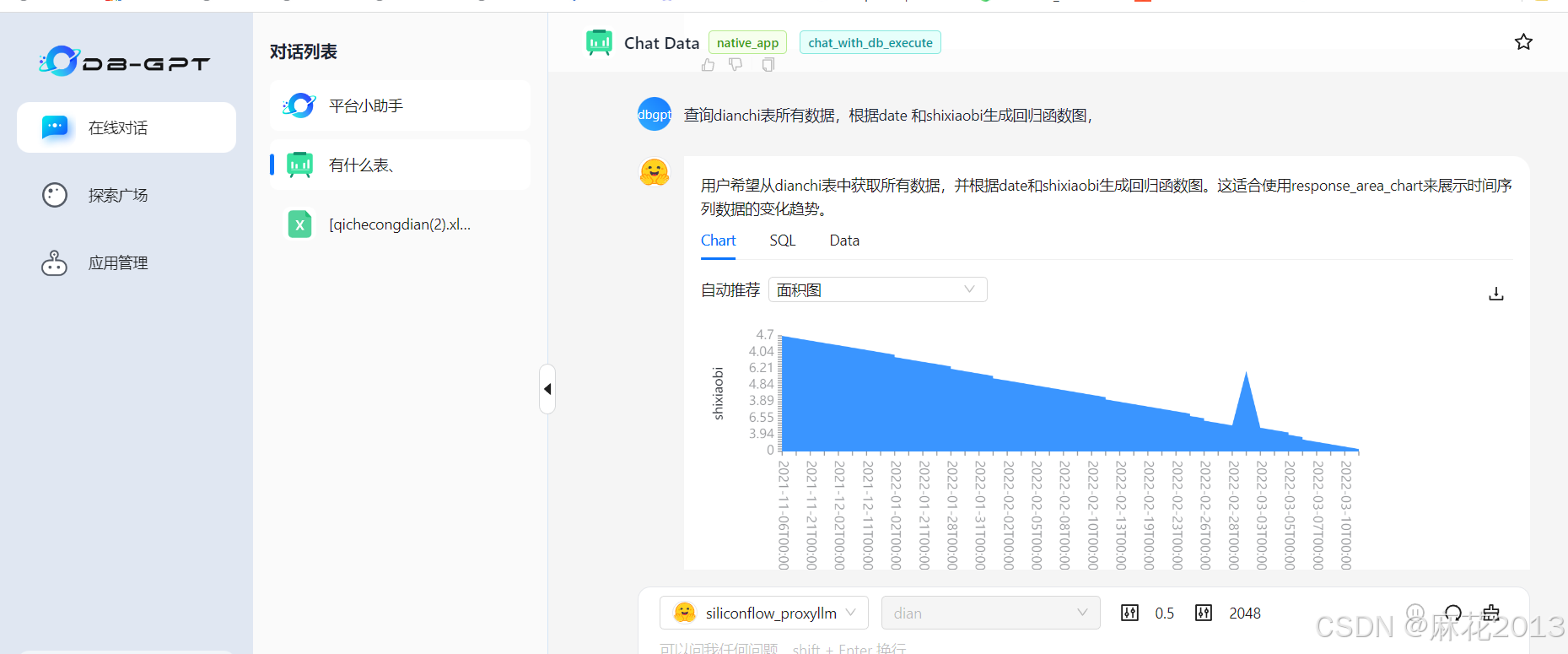The width and height of the screenshot is (1568, 654).
Task: Click the 探索广场 face icon
Action: pyautogui.click(x=55, y=195)
